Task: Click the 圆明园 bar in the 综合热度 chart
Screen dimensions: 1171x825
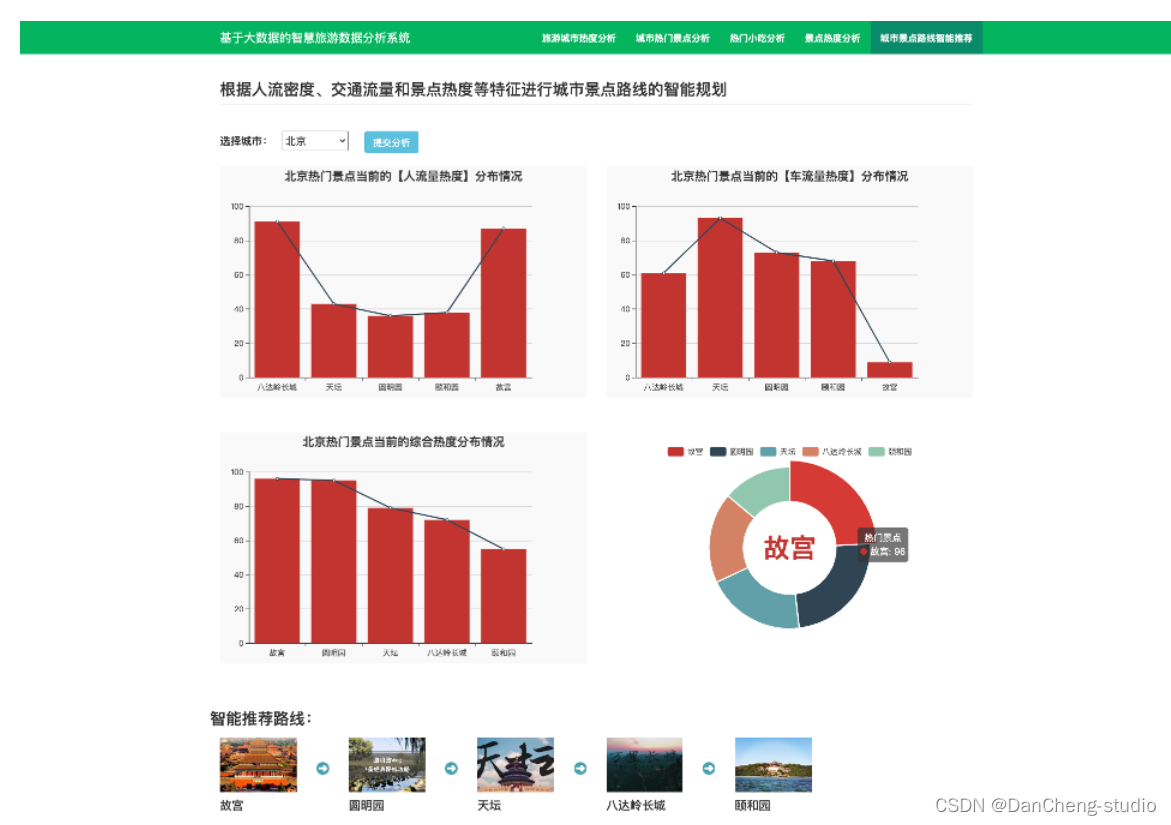Action: (334, 561)
